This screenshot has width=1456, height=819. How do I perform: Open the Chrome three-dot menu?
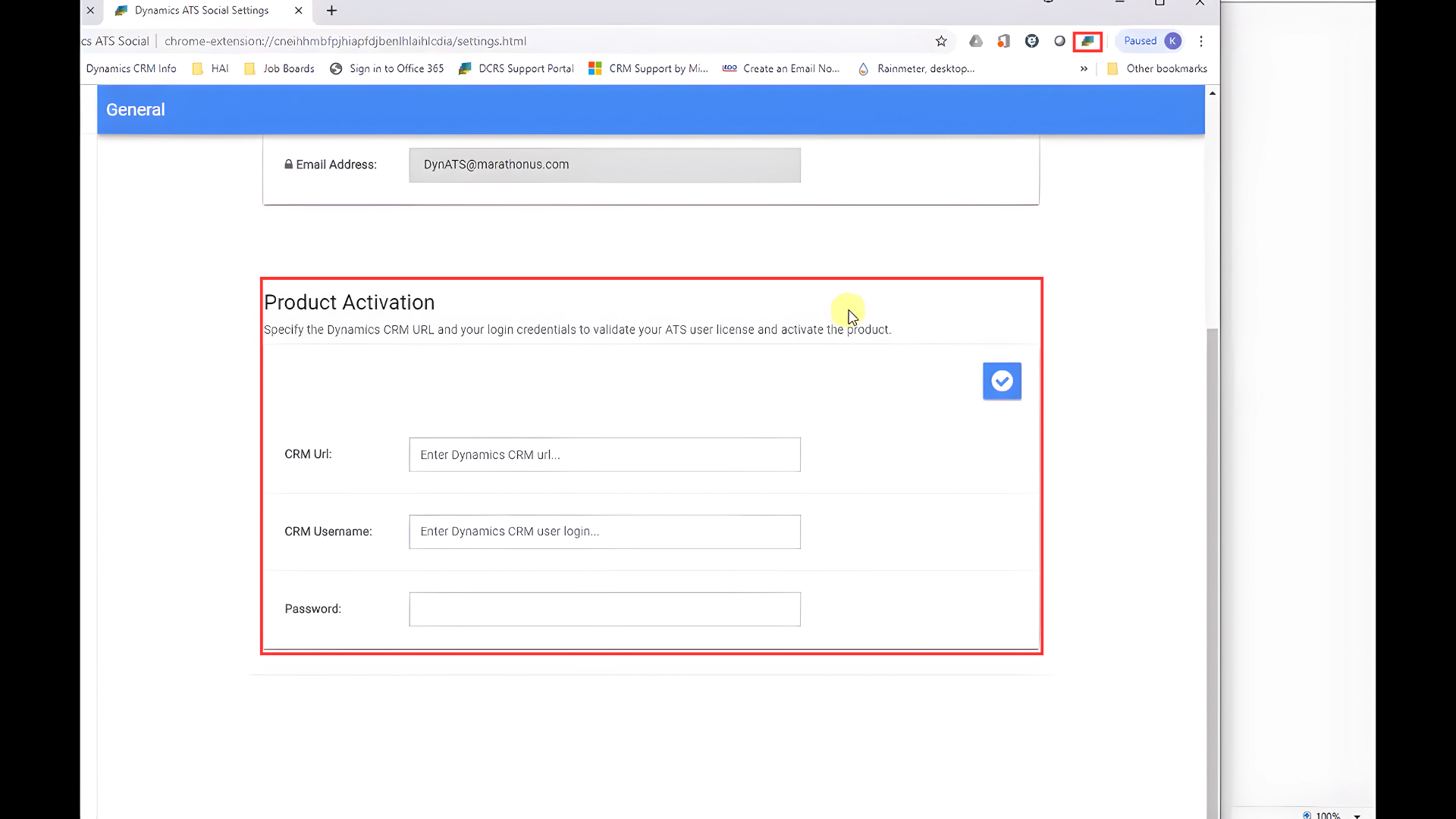[1201, 41]
